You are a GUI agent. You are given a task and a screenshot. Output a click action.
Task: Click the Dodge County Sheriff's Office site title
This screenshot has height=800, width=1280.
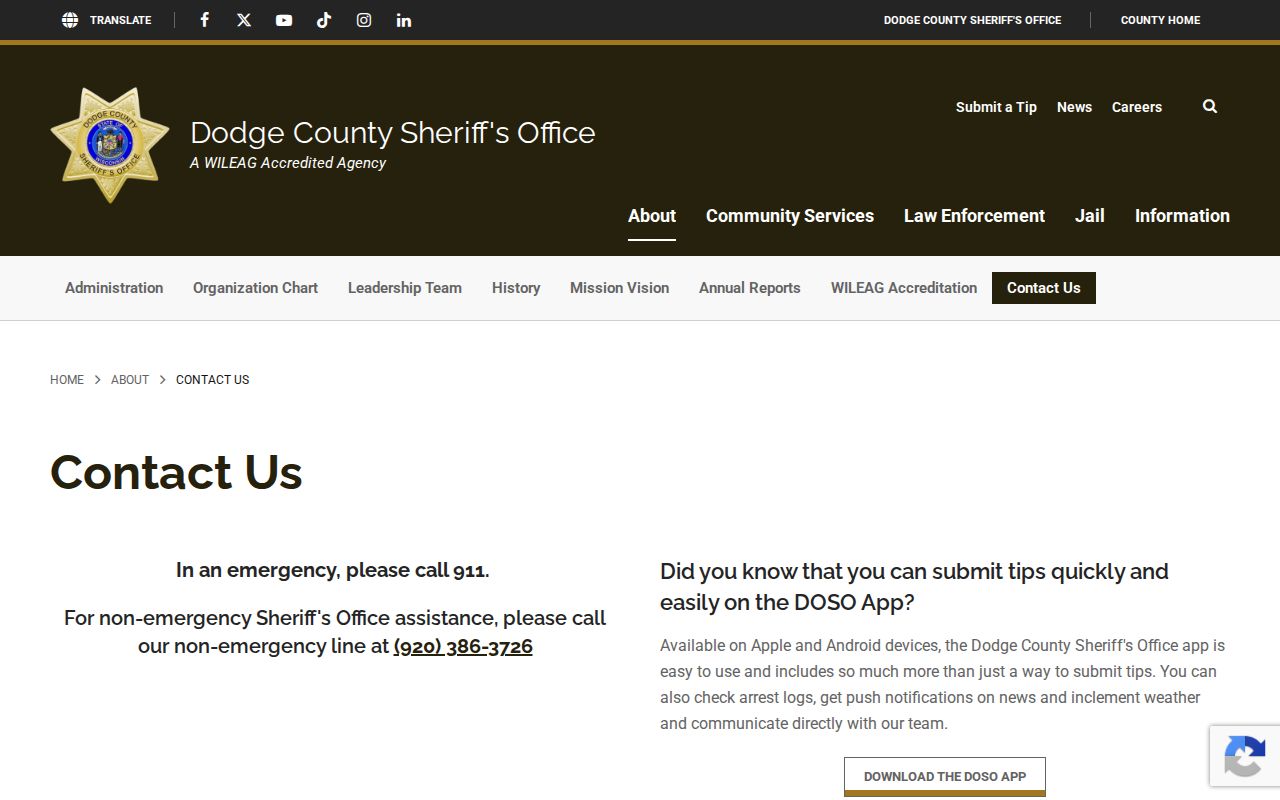tap(392, 133)
